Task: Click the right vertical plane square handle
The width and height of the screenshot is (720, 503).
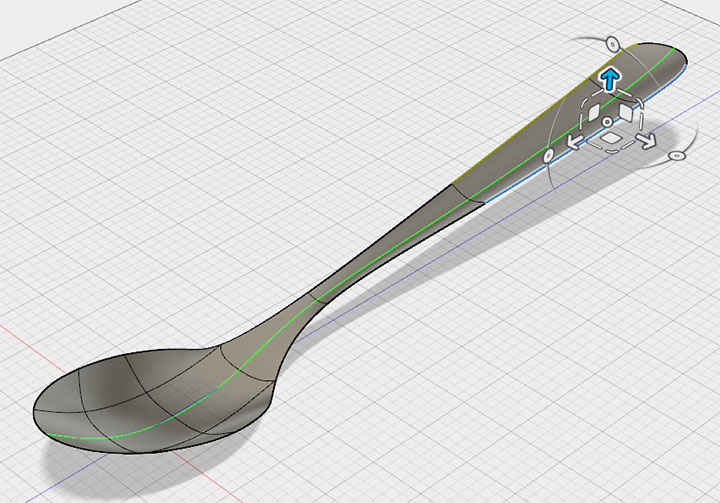Action: point(626,112)
